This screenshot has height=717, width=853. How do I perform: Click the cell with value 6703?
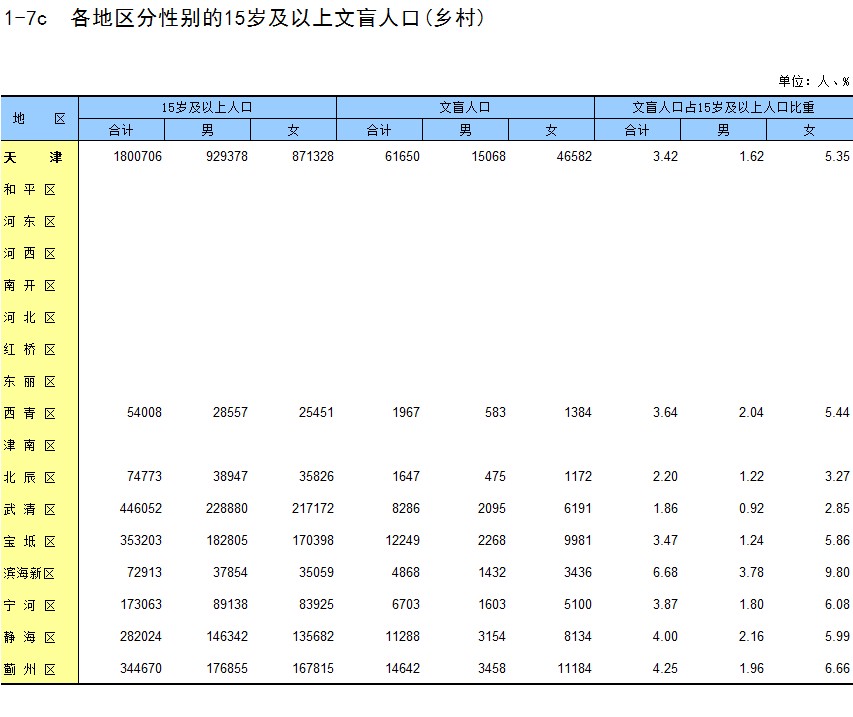pyautogui.click(x=406, y=605)
